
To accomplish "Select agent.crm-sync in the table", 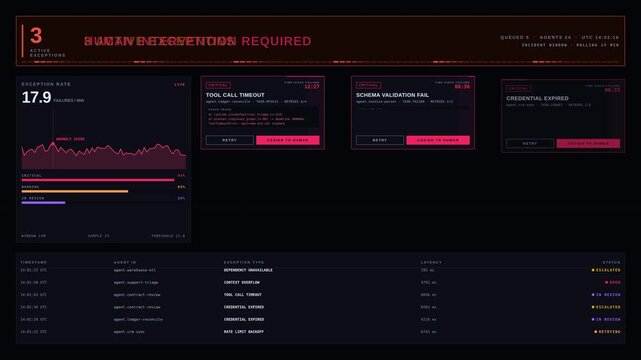I will 129,332.
